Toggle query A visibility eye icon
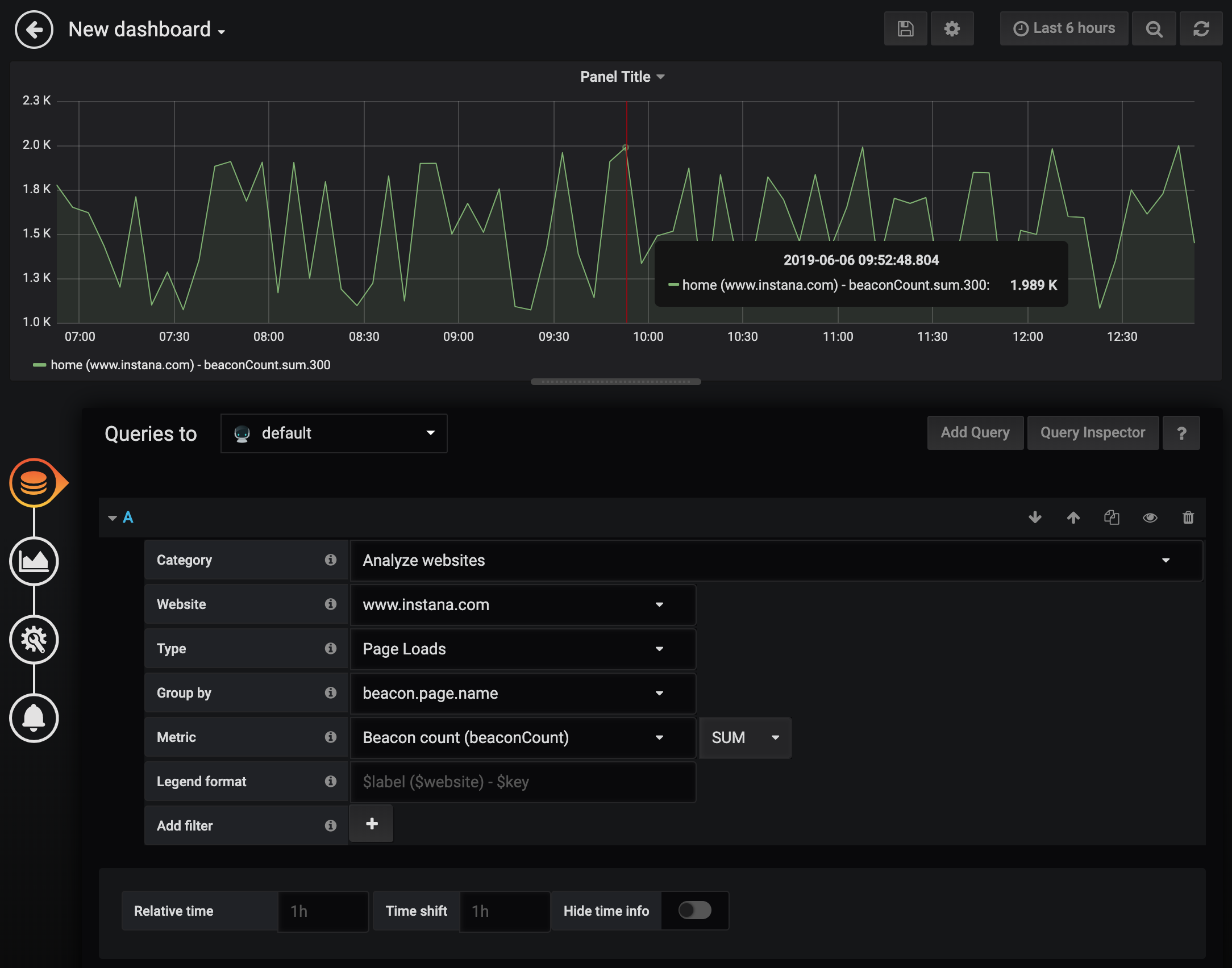This screenshot has width=1232, height=968. tap(1150, 518)
